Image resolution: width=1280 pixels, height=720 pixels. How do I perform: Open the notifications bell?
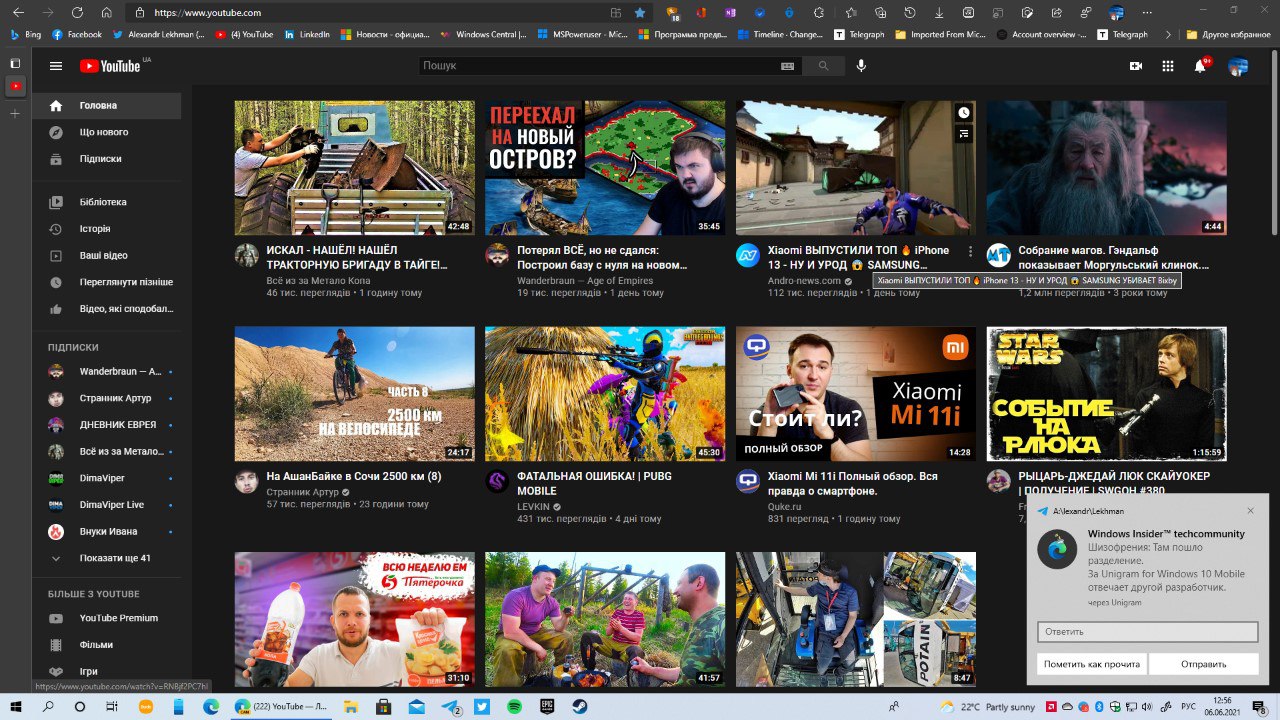tap(1200, 66)
